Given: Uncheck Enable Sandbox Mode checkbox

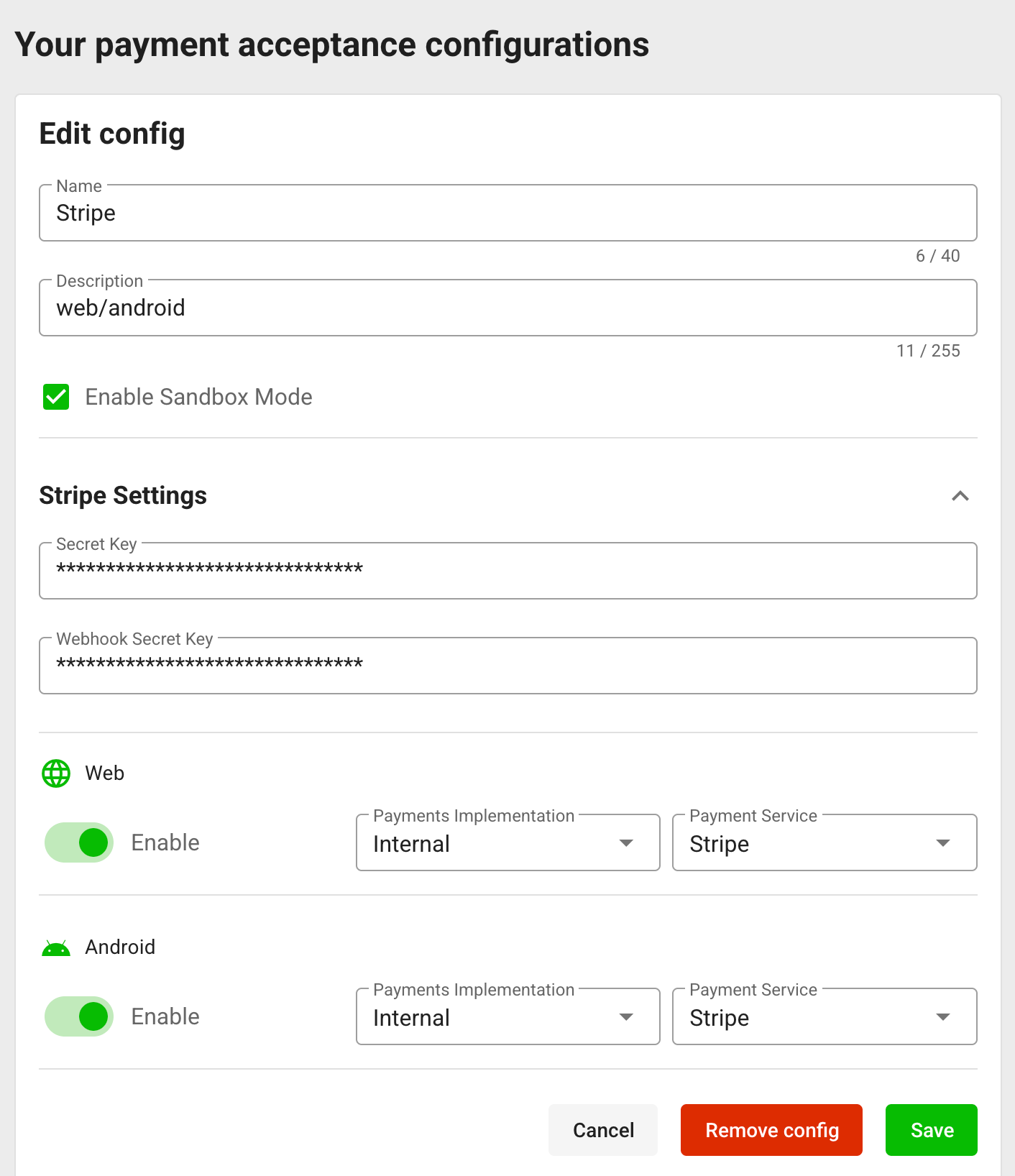Looking at the screenshot, I should point(56,397).
